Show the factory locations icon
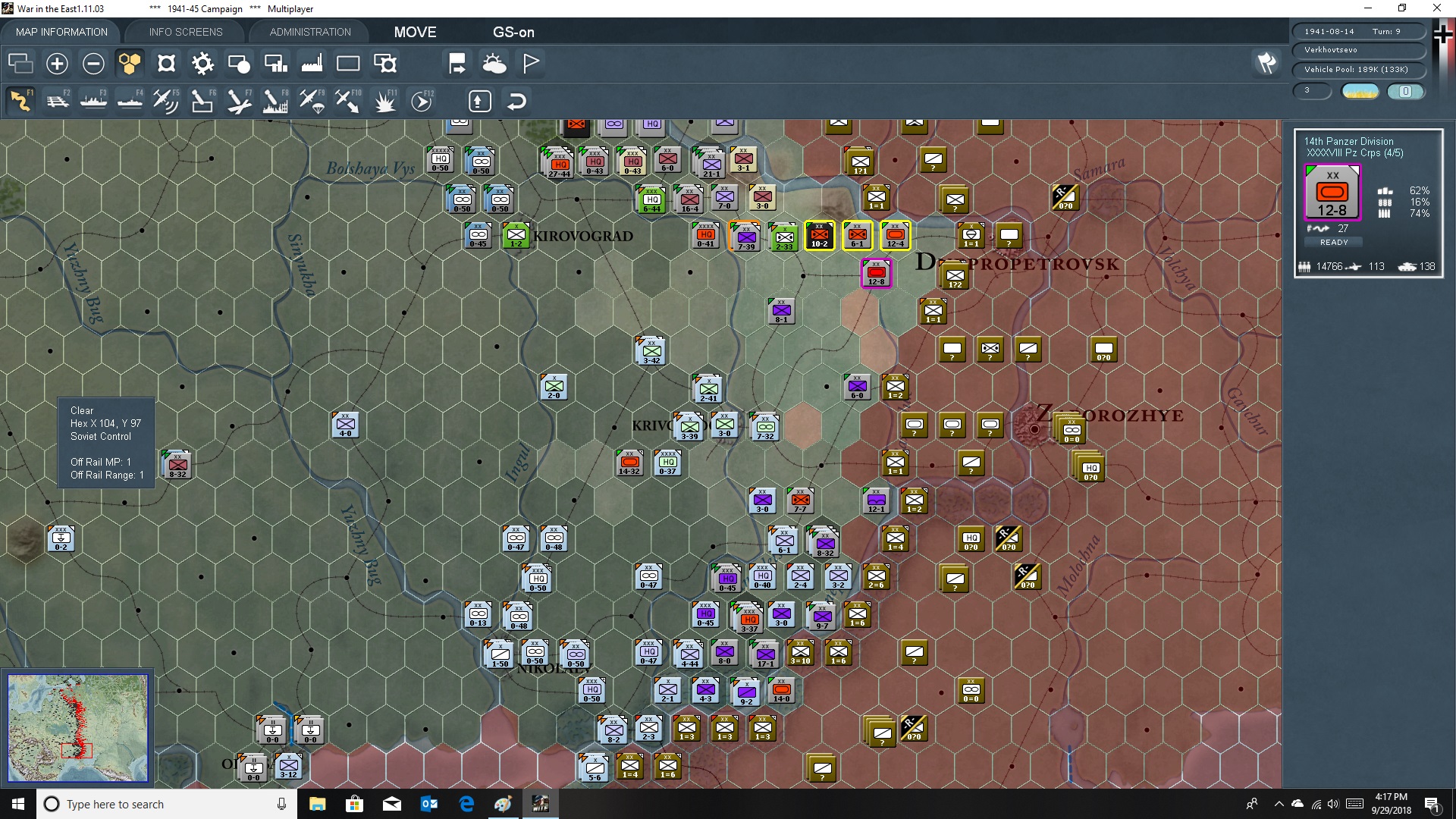Screen dimensions: 1456x819 [312, 64]
